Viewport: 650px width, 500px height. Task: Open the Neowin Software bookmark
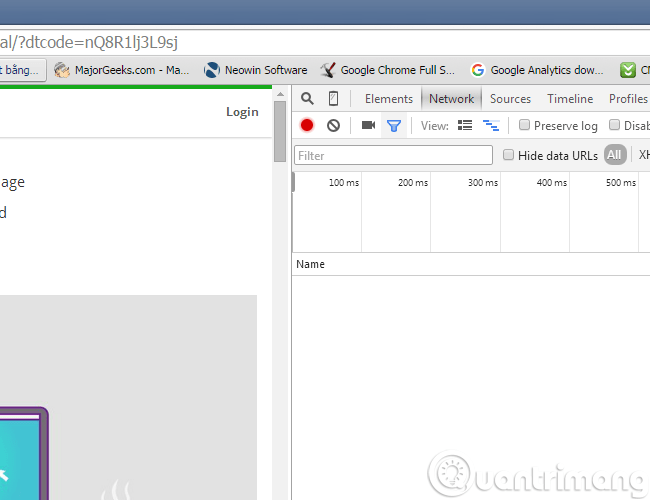256,70
